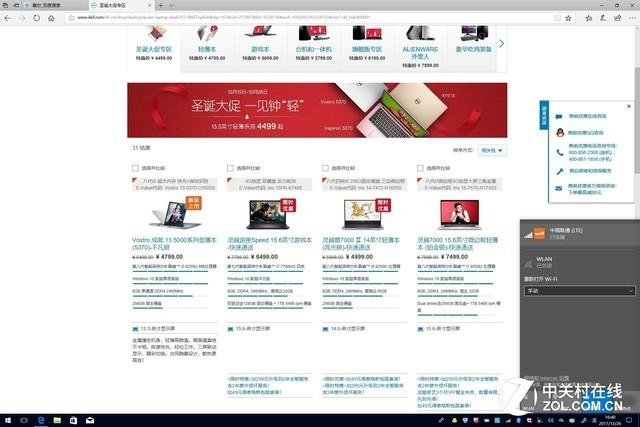Click the ¥4799.00 price of Vostro 13

point(169,257)
